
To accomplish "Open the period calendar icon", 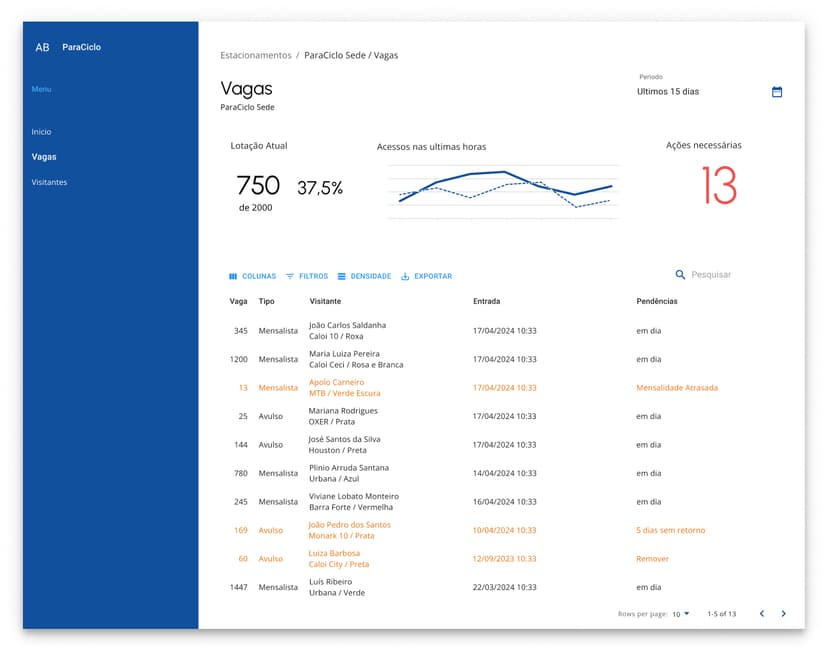I will pyautogui.click(x=777, y=92).
